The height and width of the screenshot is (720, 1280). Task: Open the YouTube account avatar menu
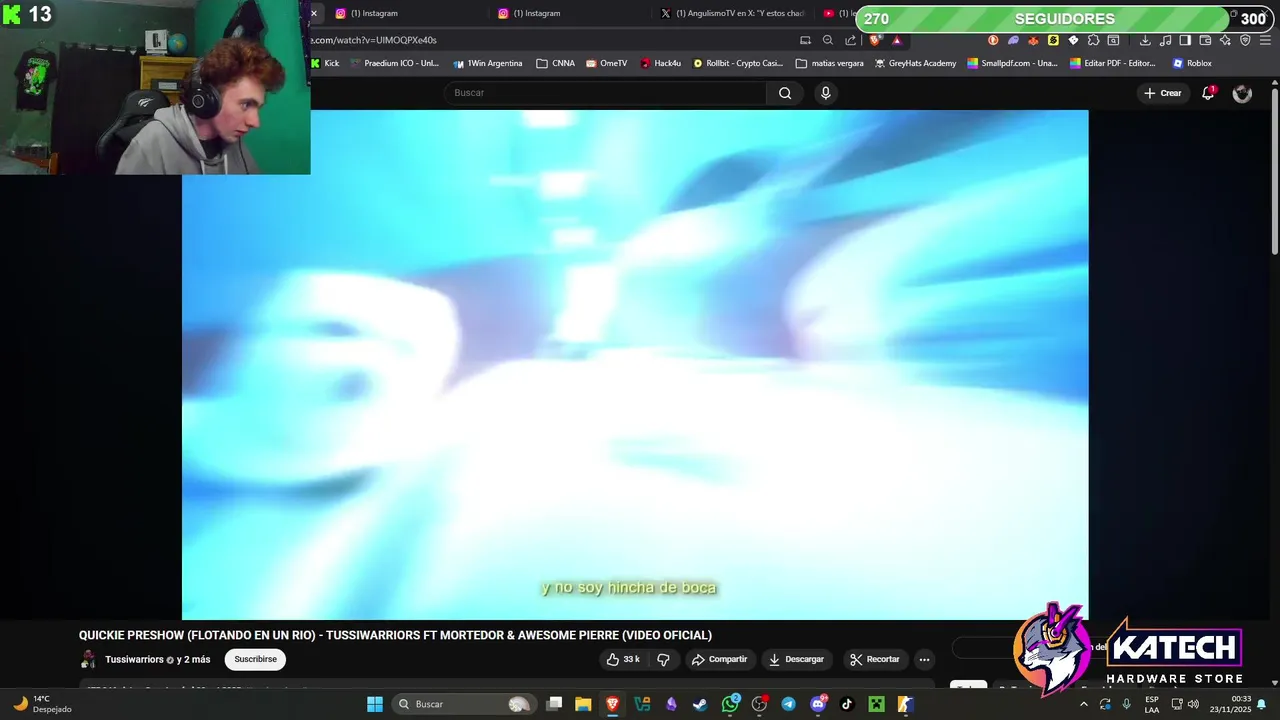click(x=1242, y=93)
